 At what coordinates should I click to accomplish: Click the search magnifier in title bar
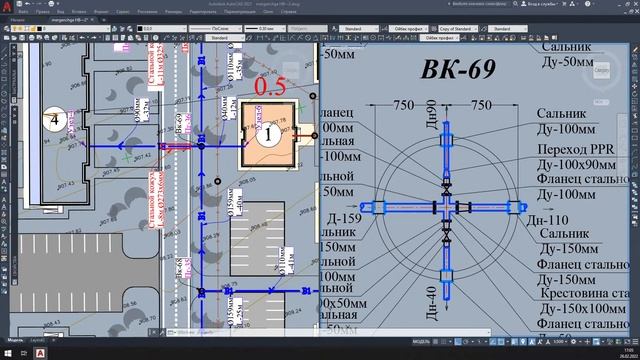(x=515, y=4)
